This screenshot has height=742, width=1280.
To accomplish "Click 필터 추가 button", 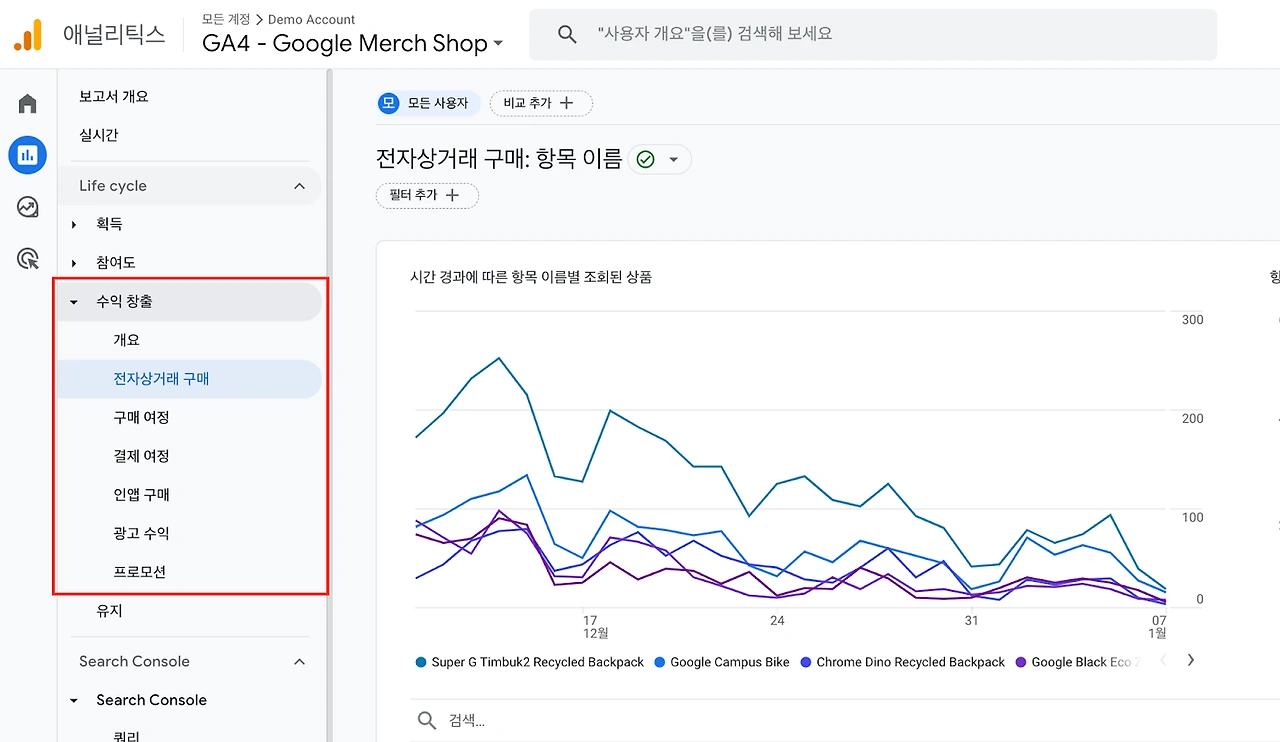I will (427, 195).
